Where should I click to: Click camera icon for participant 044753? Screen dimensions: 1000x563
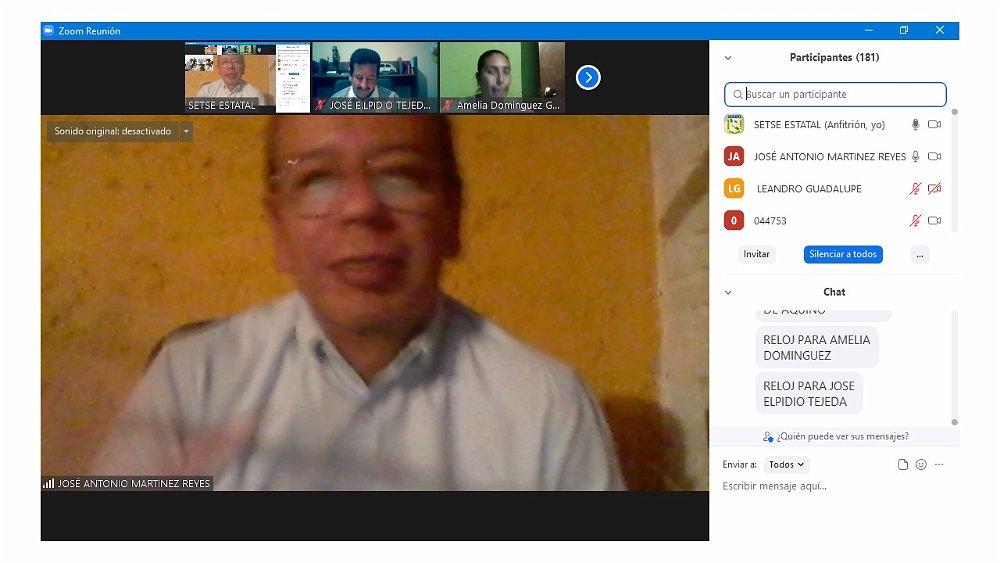coord(934,220)
